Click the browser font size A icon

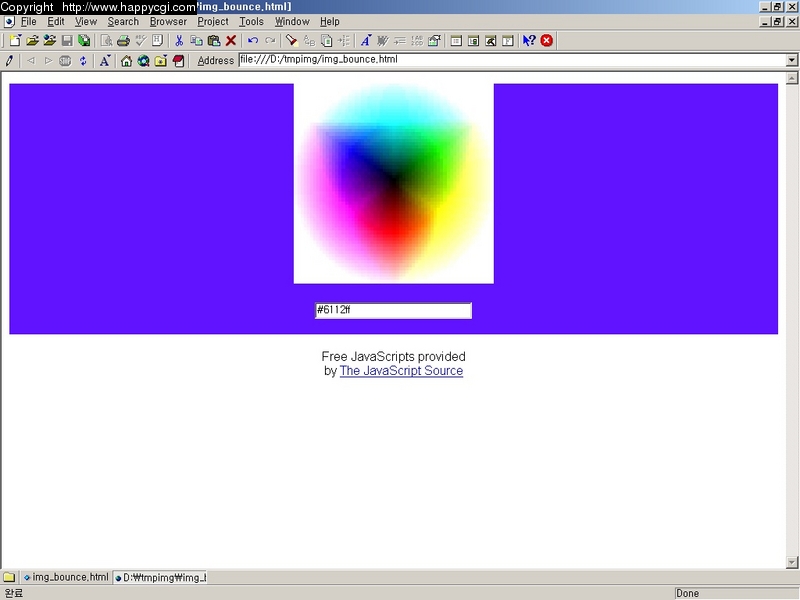tap(105, 61)
